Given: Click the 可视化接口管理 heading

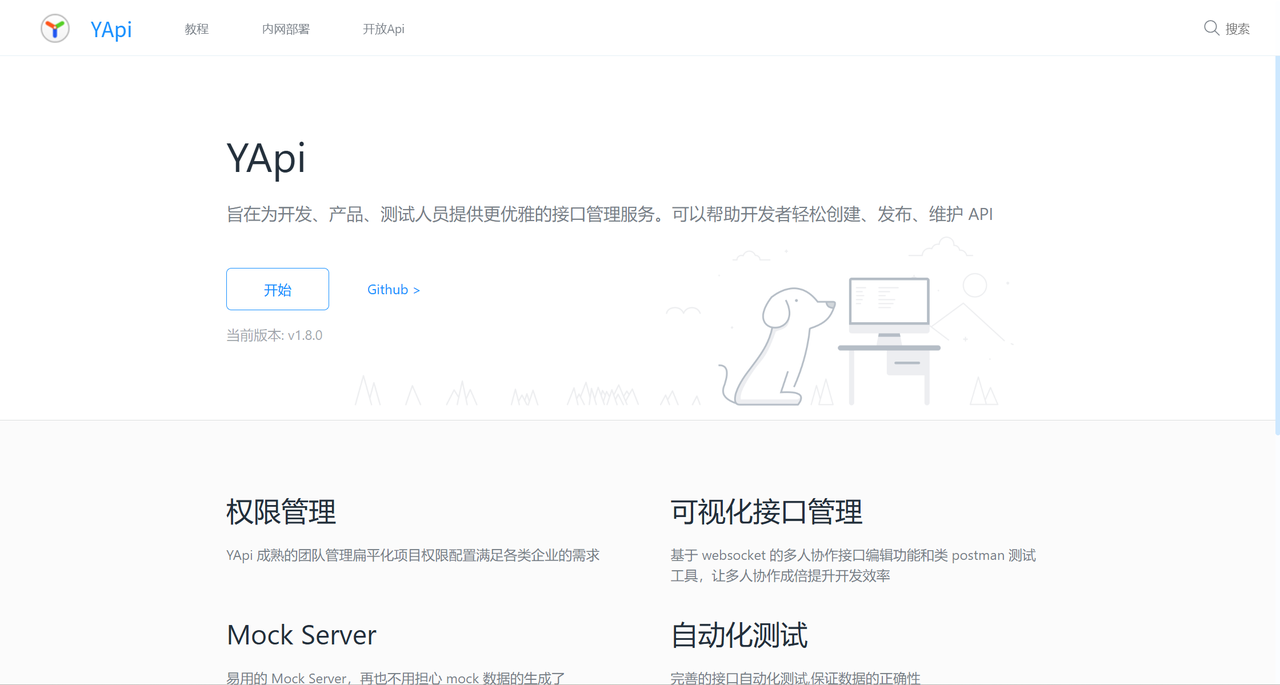Looking at the screenshot, I should pos(766,512).
